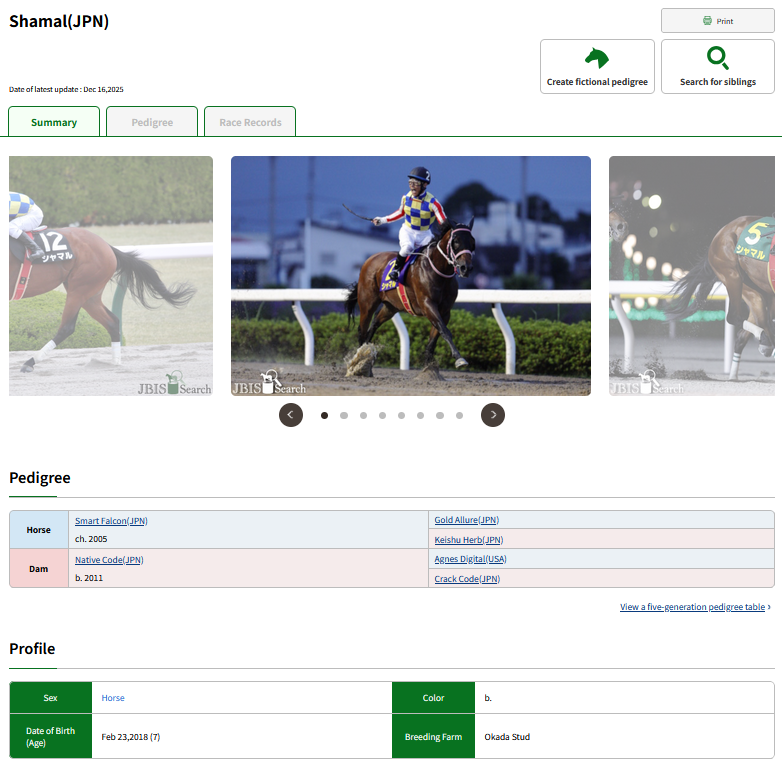782x763 pixels.
Task: Advance carousel with right arrow button
Action: tap(493, 415)
